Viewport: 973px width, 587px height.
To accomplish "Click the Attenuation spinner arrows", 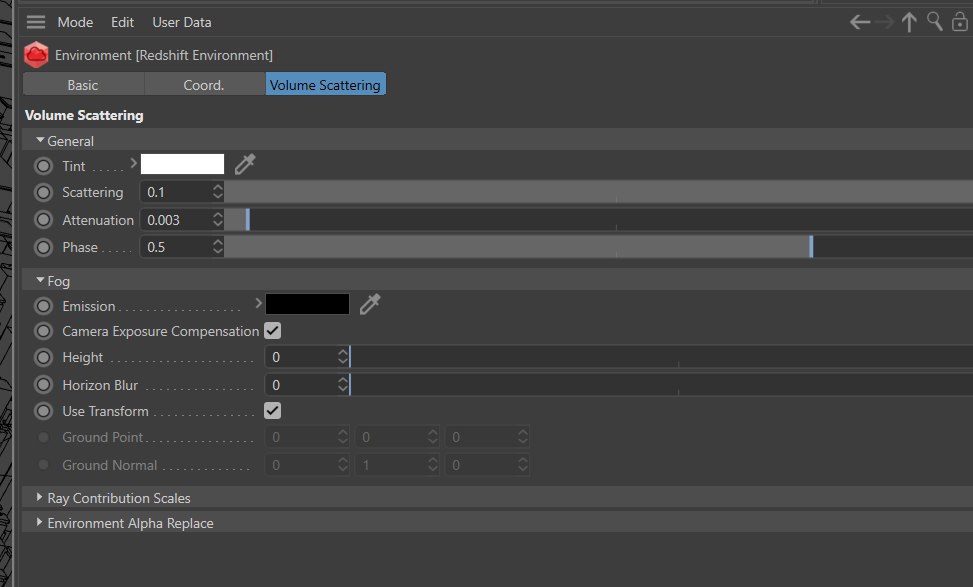I will 217,219.
